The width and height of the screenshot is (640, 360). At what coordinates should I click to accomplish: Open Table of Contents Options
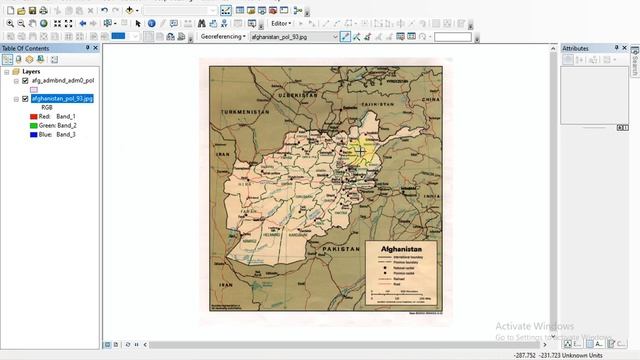pos(54,60)
